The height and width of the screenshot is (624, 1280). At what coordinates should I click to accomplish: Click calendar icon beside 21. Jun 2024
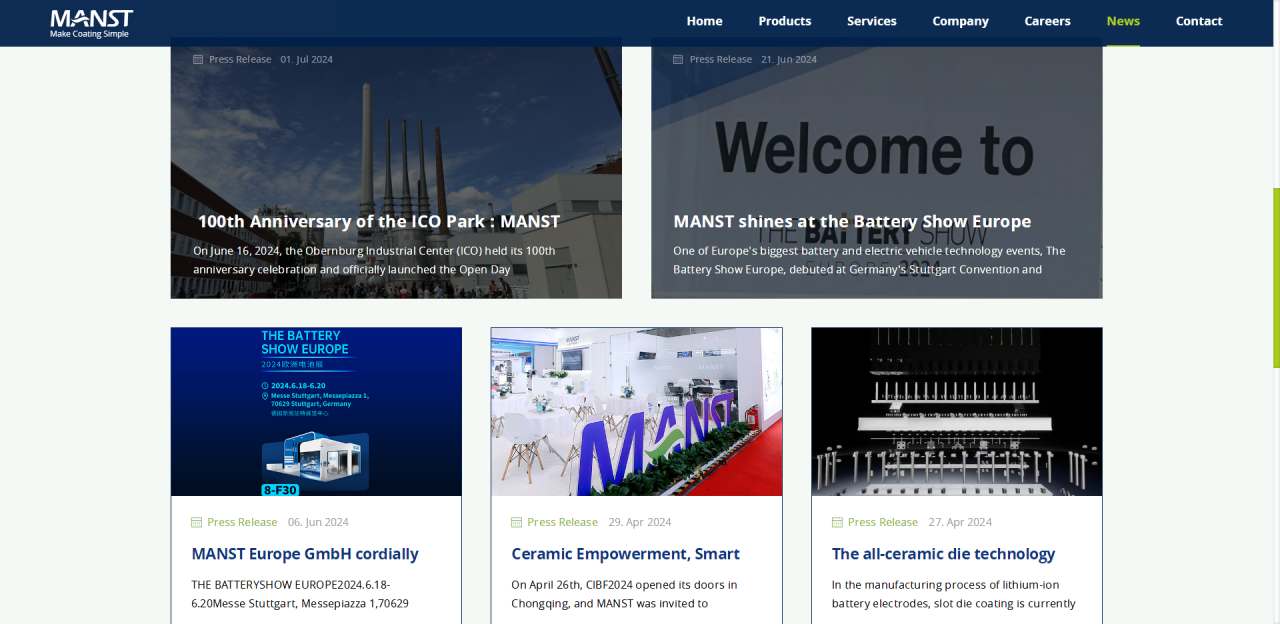point(678,59)
